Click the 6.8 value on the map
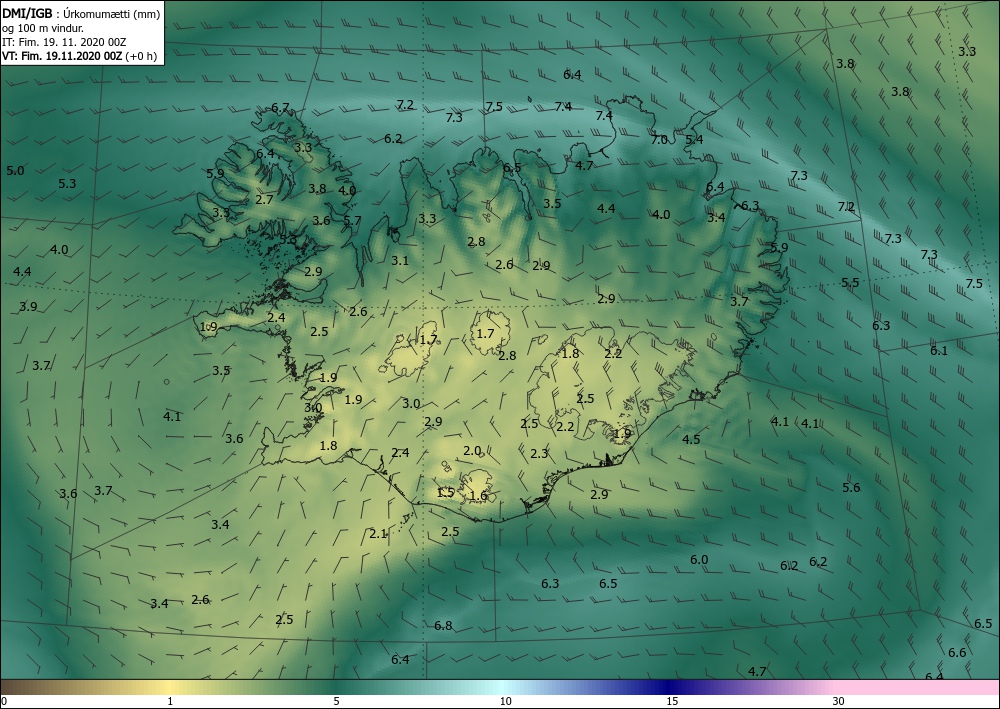 point(443,625)
